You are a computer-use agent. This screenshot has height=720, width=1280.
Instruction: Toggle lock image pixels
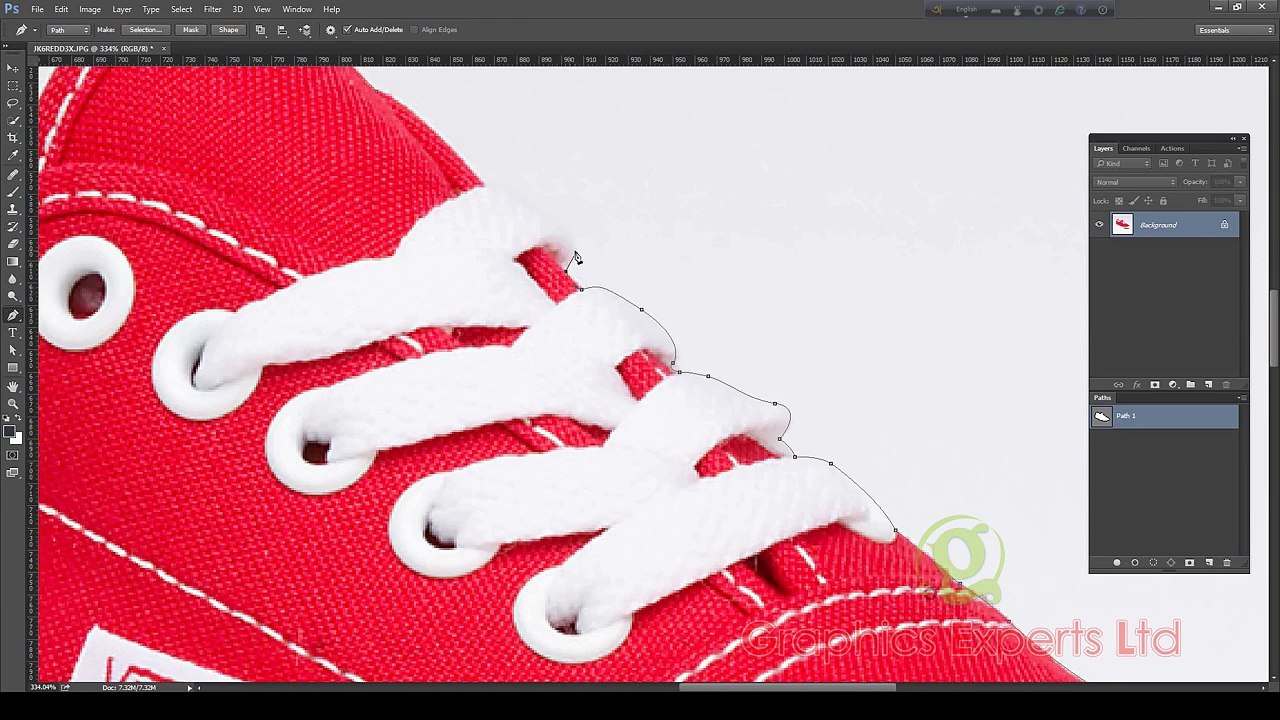coord(1134,201)
